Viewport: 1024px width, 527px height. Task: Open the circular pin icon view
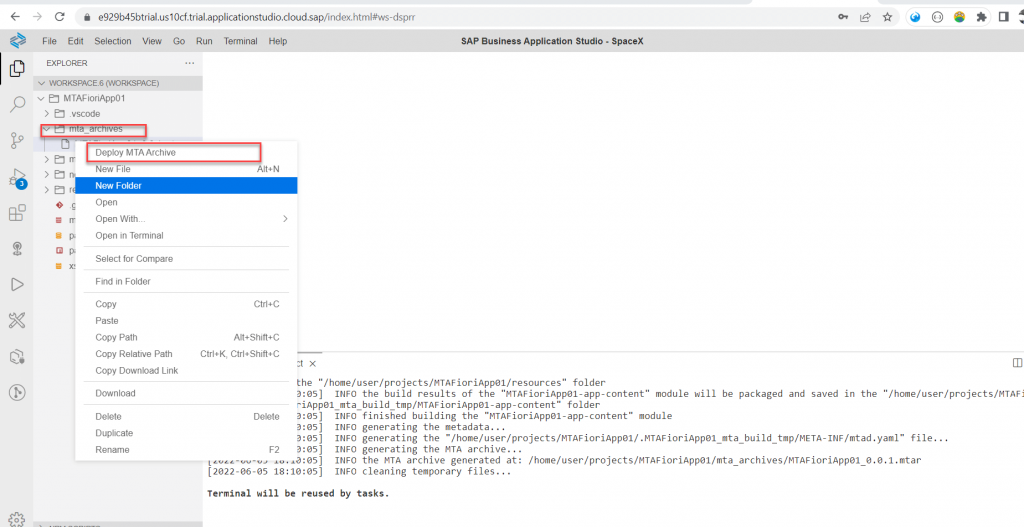(18, 248)
